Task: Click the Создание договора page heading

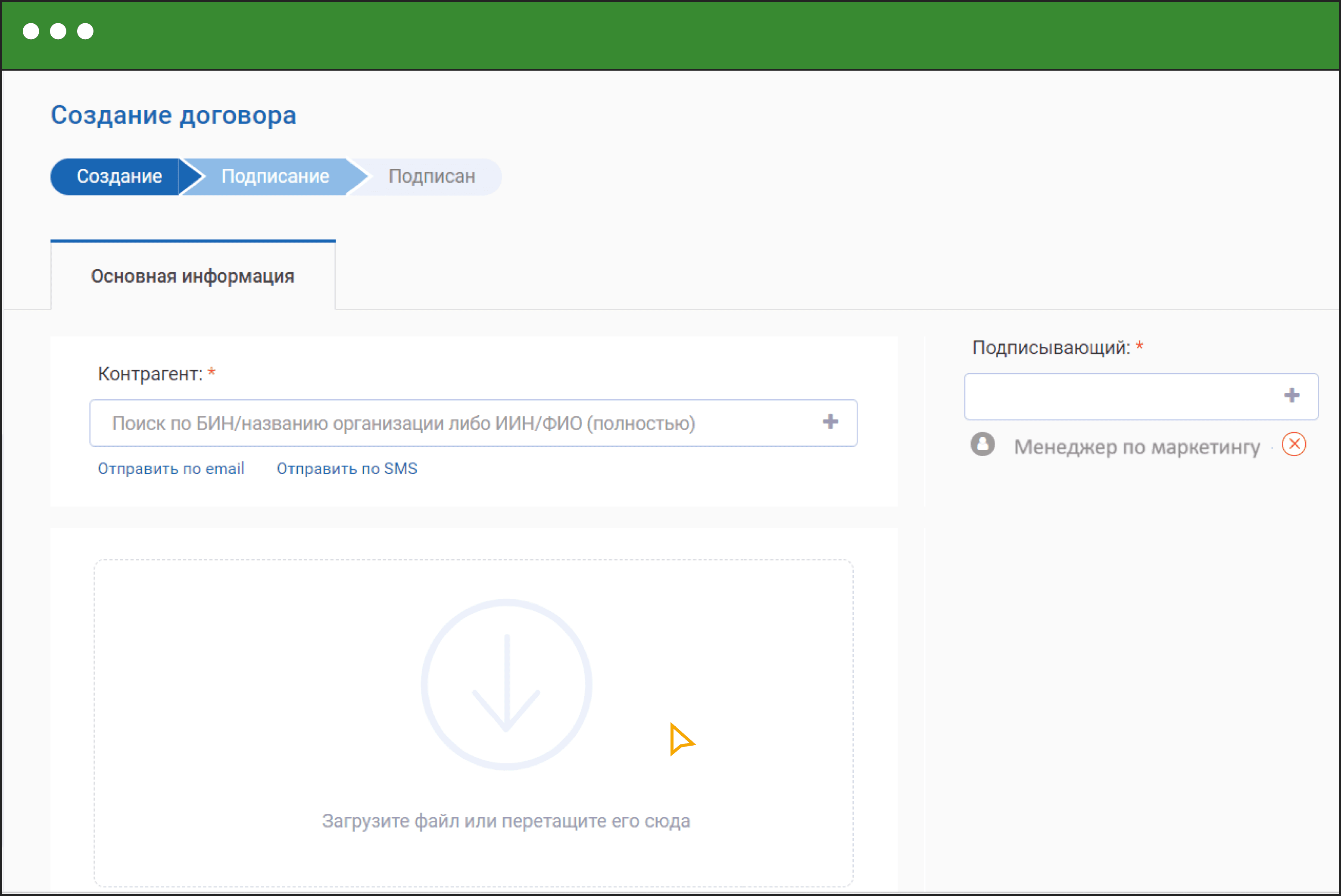Action: click(173, 115)
